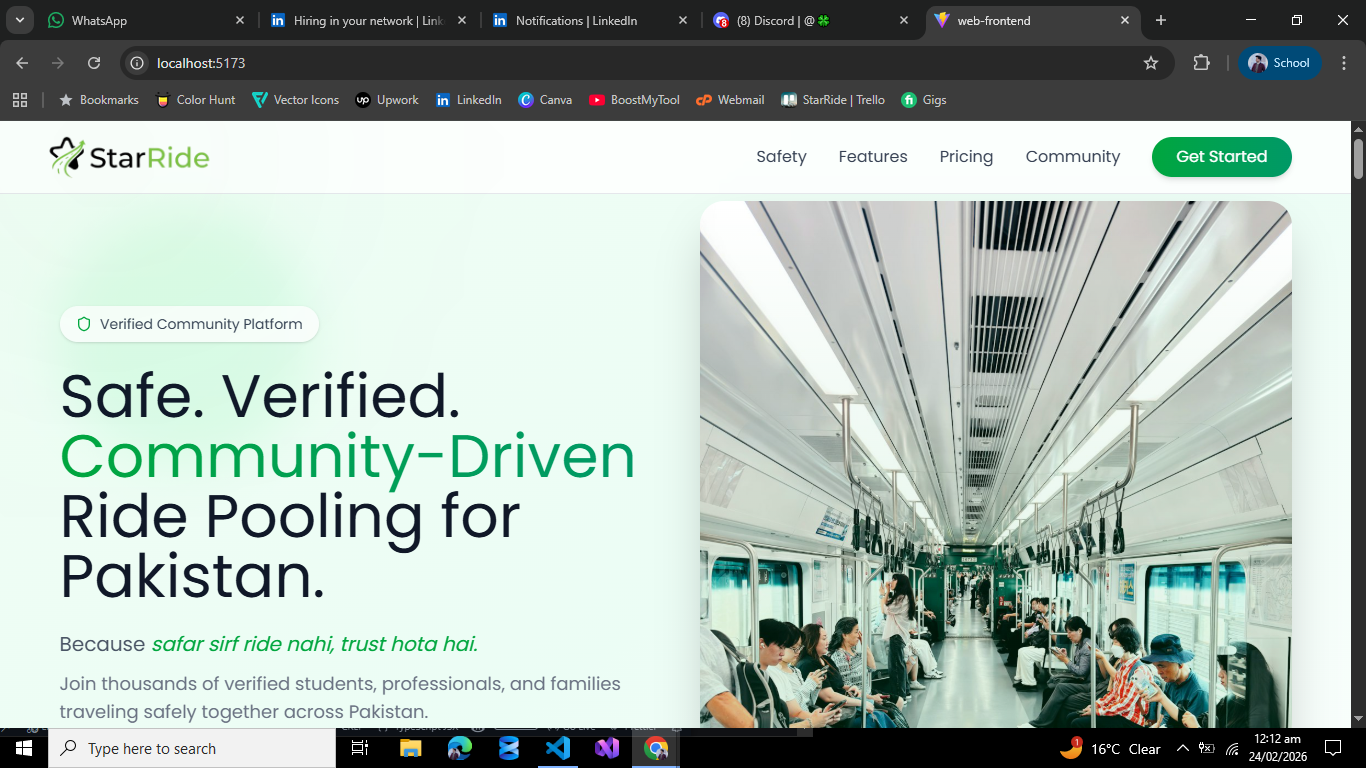The image size is (1366, 768).
Task: Open Task View on the taskbar
Action: [360, 748]
